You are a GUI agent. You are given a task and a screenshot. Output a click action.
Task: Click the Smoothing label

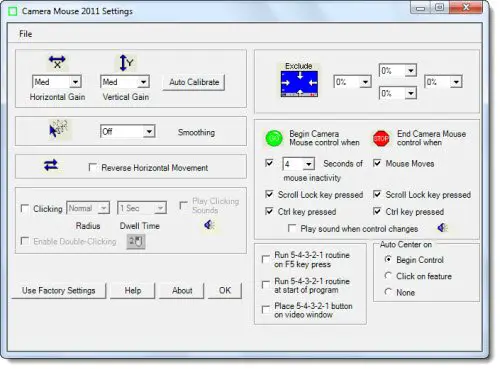pyautogui.click(x=196, y=132)
